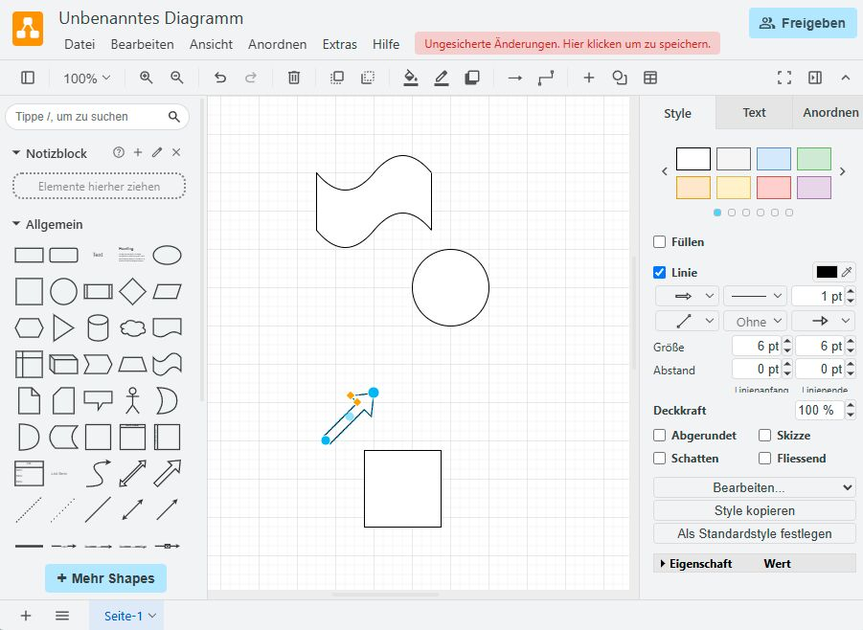Click the Style kopieren button
863x630 pixels.
[753, 510]
